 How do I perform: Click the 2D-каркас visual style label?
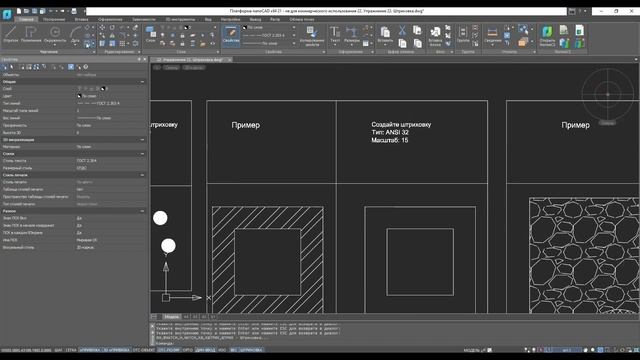(x=193, y=68)
